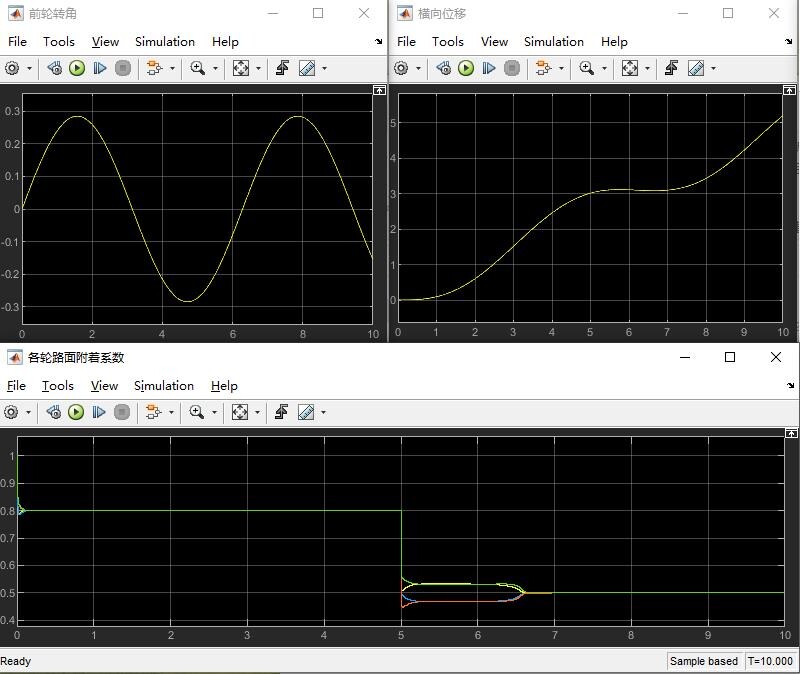Open Triggers icon in 前轮转角 scope
The width and height of the screenshot is (800, 674).
(282, 68)
